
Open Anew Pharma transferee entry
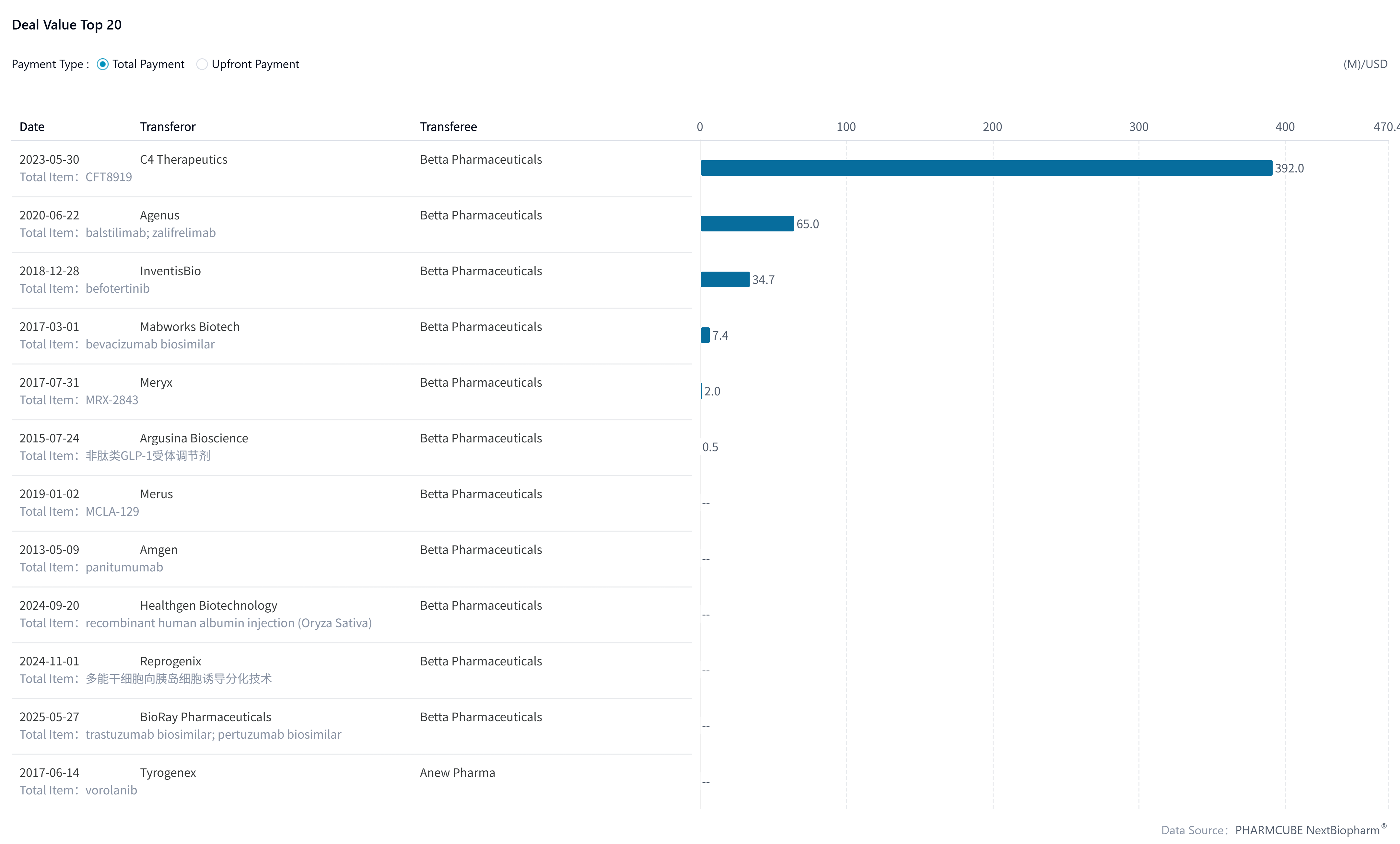pyautogui.click(x=457, y=772)
